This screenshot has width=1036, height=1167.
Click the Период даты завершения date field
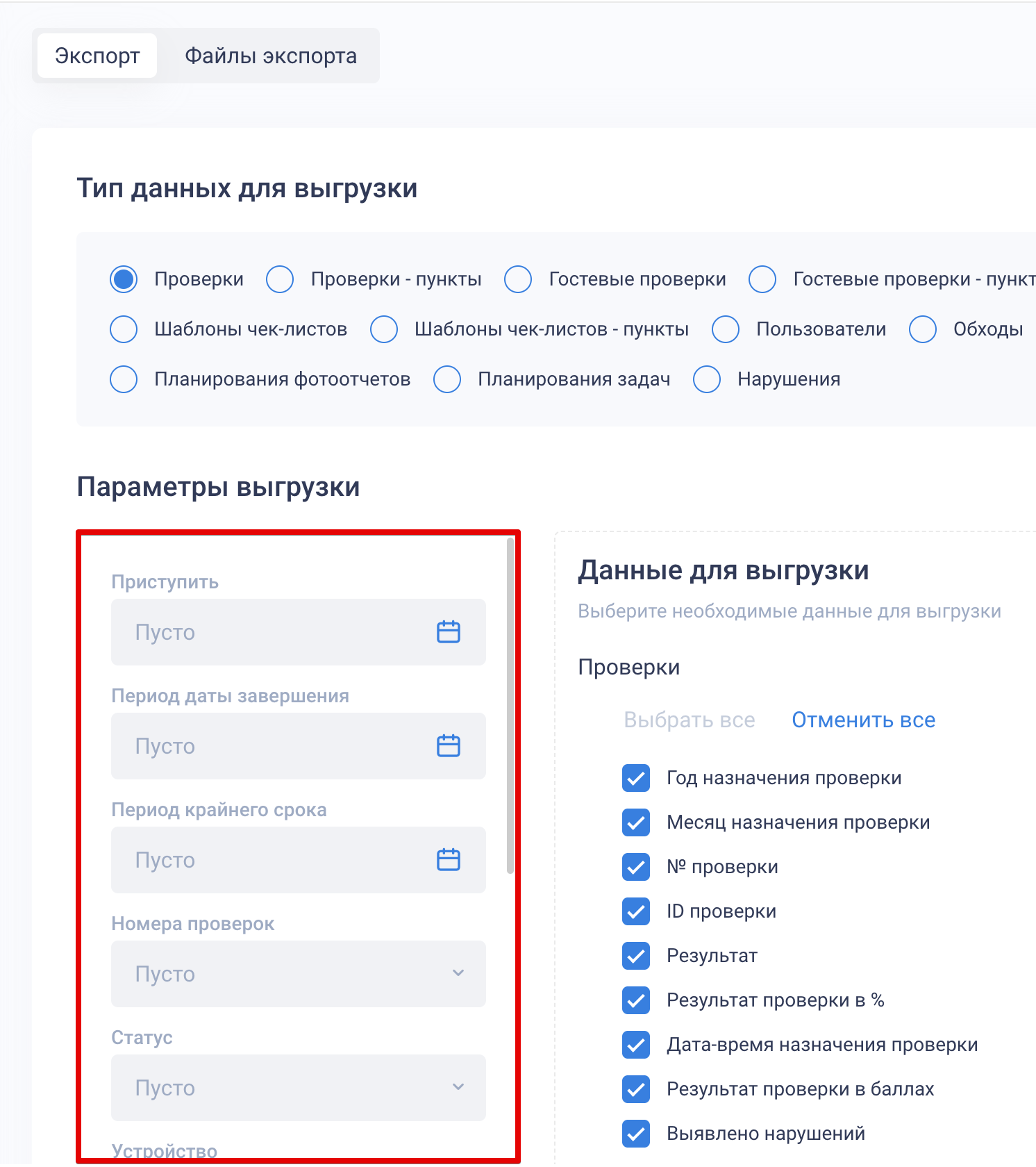[299, 746]
